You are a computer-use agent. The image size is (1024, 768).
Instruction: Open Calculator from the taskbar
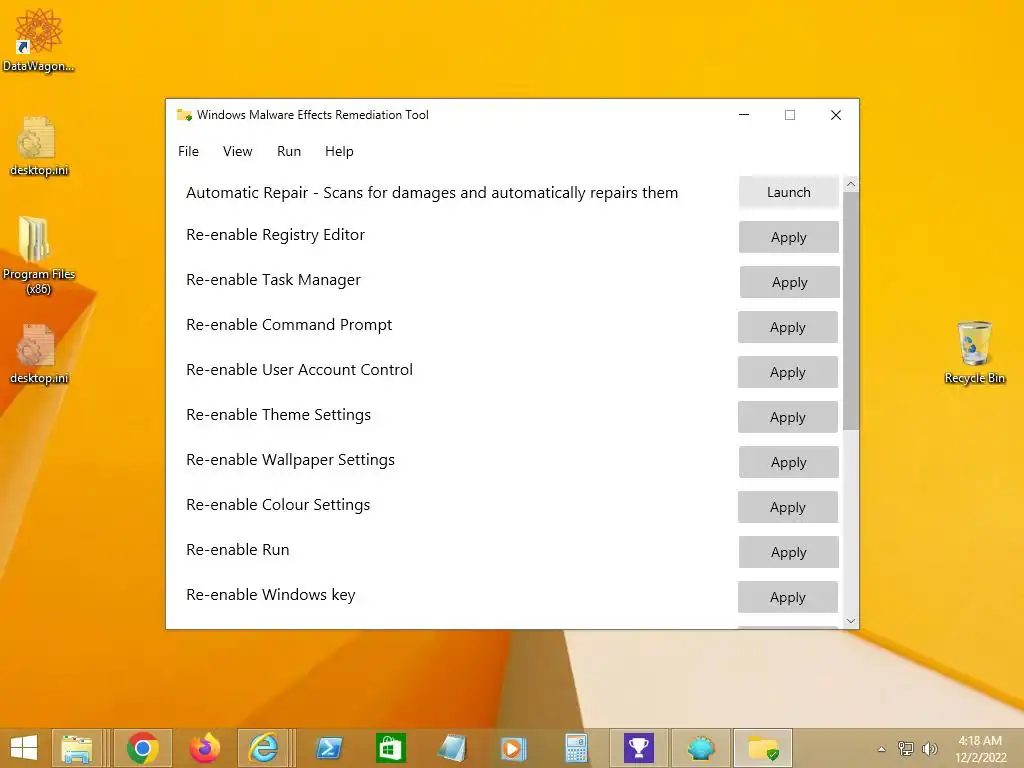click(x=576, y=748)
